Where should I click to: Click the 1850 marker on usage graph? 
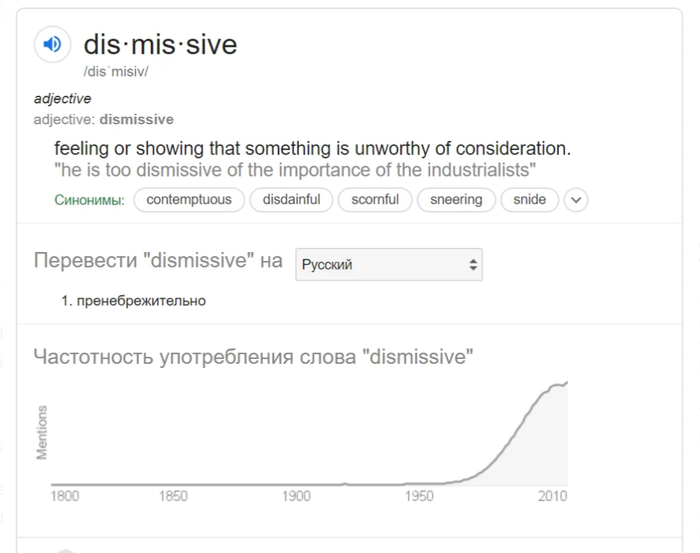(173, 496)
